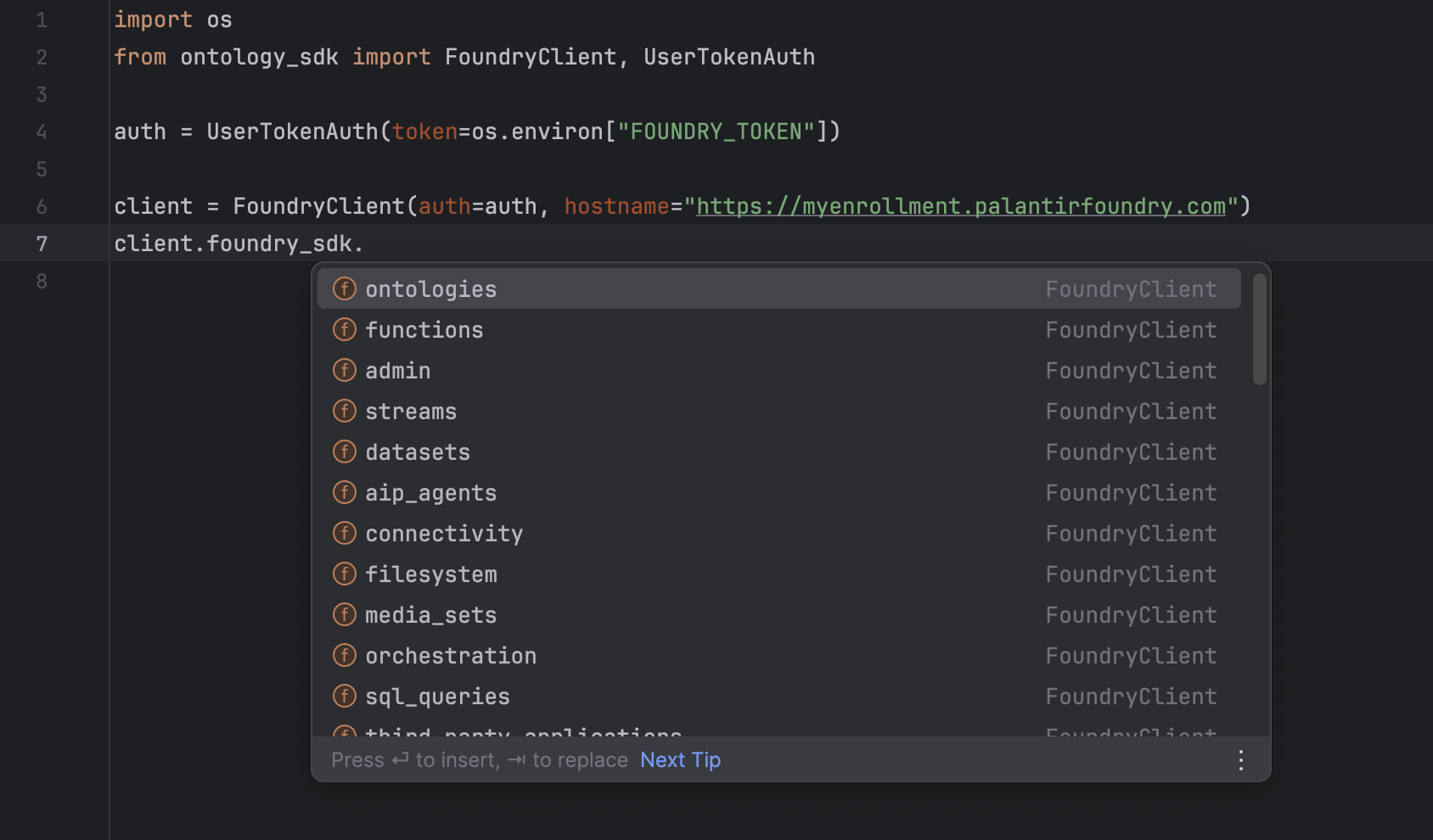Click the field icon next to admin
Viewport: 1433px width, 840px height.
click(x=344, y=370)
